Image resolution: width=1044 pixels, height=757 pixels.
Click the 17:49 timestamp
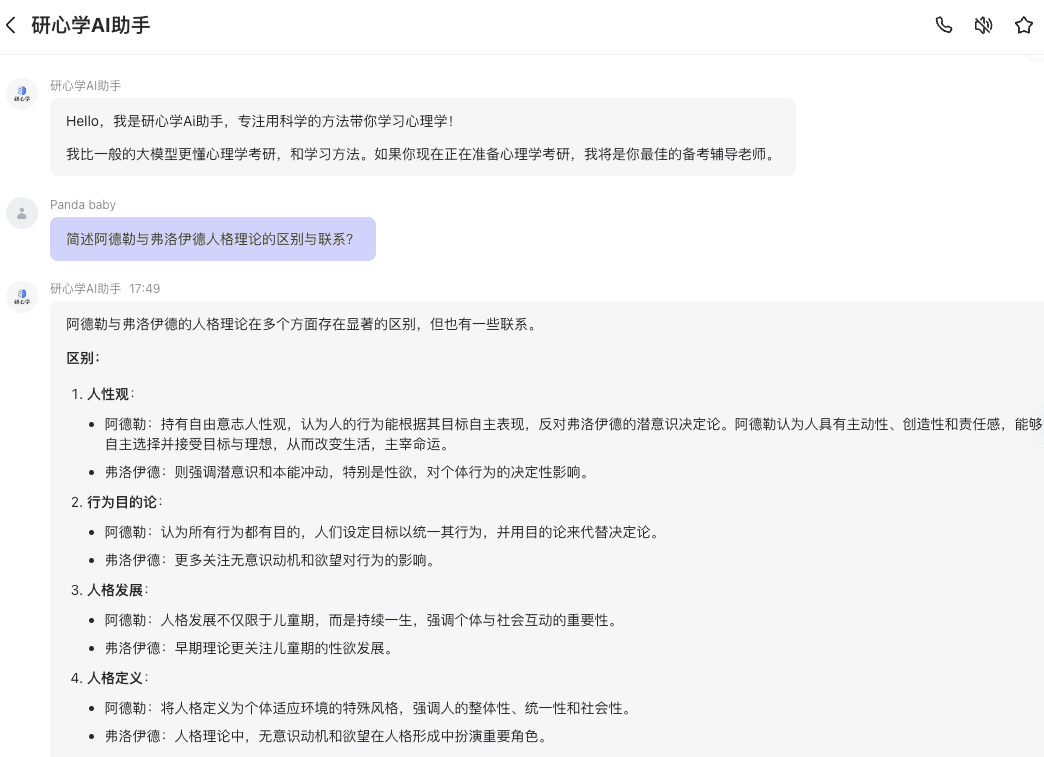pos(145,289)
